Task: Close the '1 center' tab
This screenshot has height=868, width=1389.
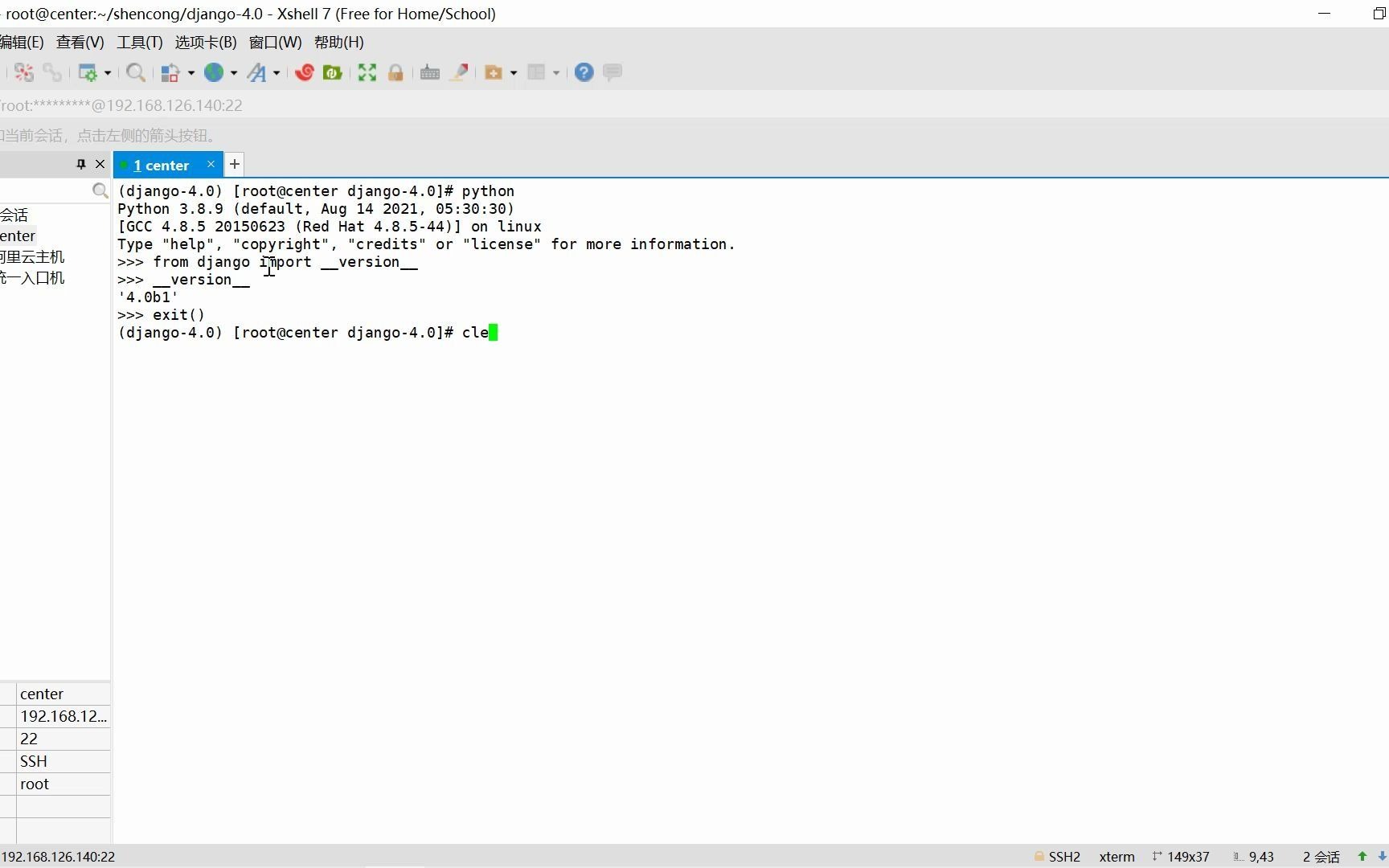Action: tap(211, 164)
